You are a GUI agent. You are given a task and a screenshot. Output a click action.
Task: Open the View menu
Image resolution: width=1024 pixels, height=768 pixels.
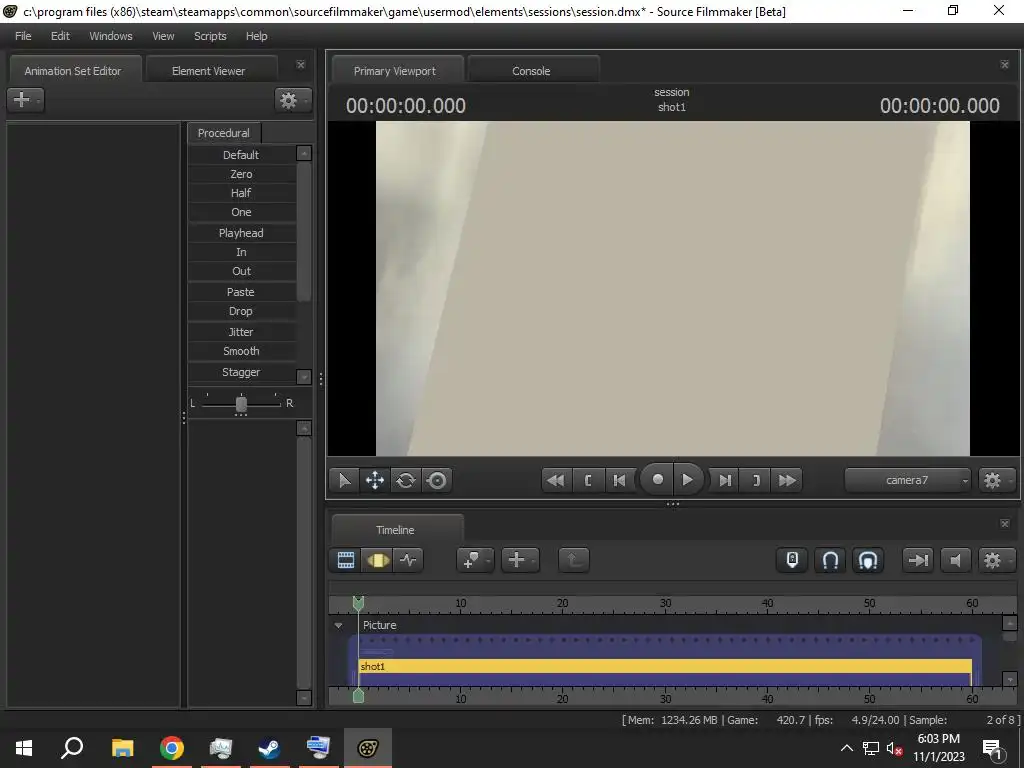(163, 36)
